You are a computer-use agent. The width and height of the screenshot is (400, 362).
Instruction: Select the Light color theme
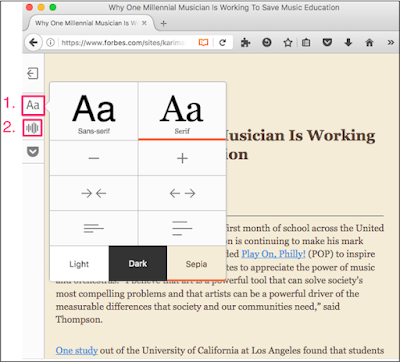pyautogui.click(x=79, y=264)
